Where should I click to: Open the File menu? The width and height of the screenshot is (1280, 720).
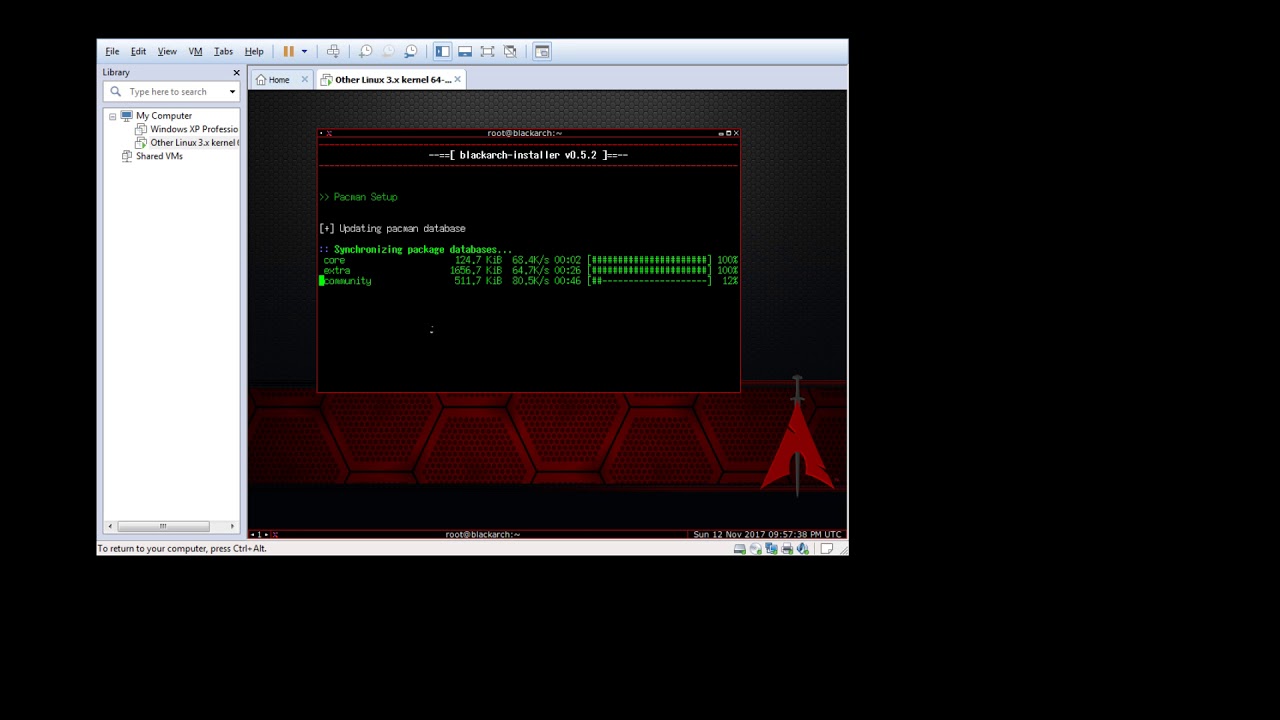click(112, 51)
